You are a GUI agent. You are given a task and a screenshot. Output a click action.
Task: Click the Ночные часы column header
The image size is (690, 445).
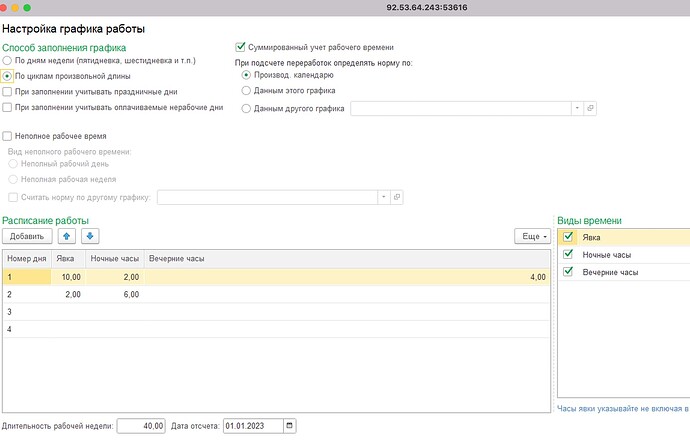click(x=114, y=259)
